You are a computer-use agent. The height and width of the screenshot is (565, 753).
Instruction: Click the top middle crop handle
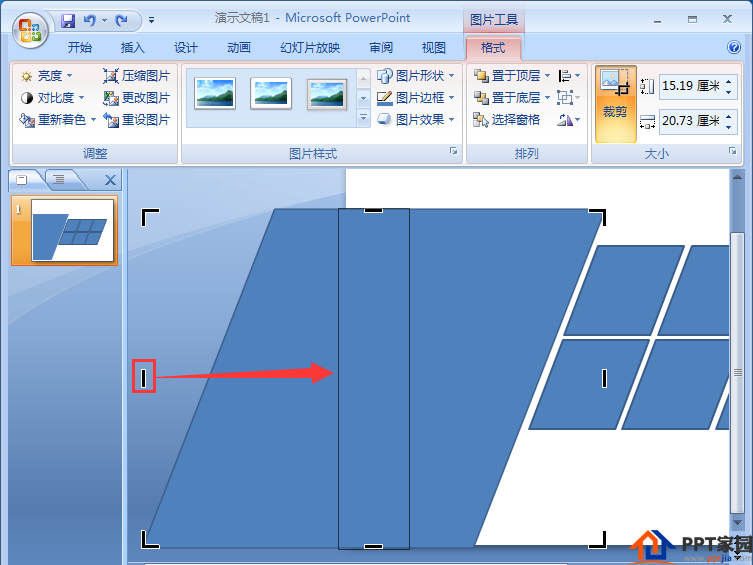(x=374, y=210)
